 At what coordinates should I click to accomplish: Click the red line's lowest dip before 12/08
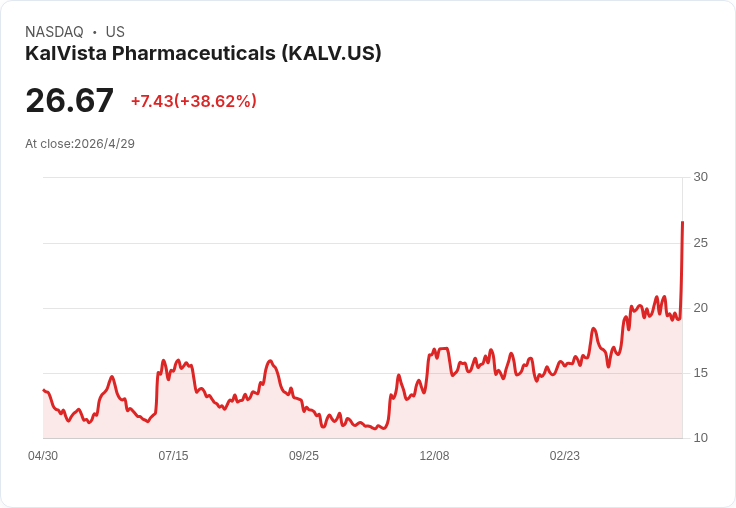[x=384, y=428]
